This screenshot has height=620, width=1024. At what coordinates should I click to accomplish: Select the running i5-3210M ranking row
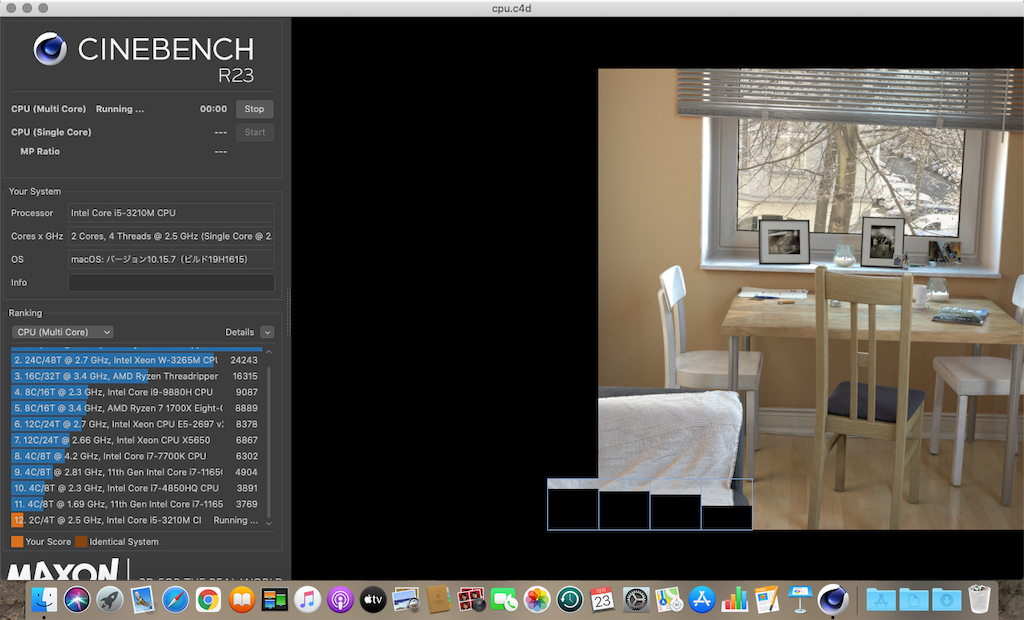point(136,520)
